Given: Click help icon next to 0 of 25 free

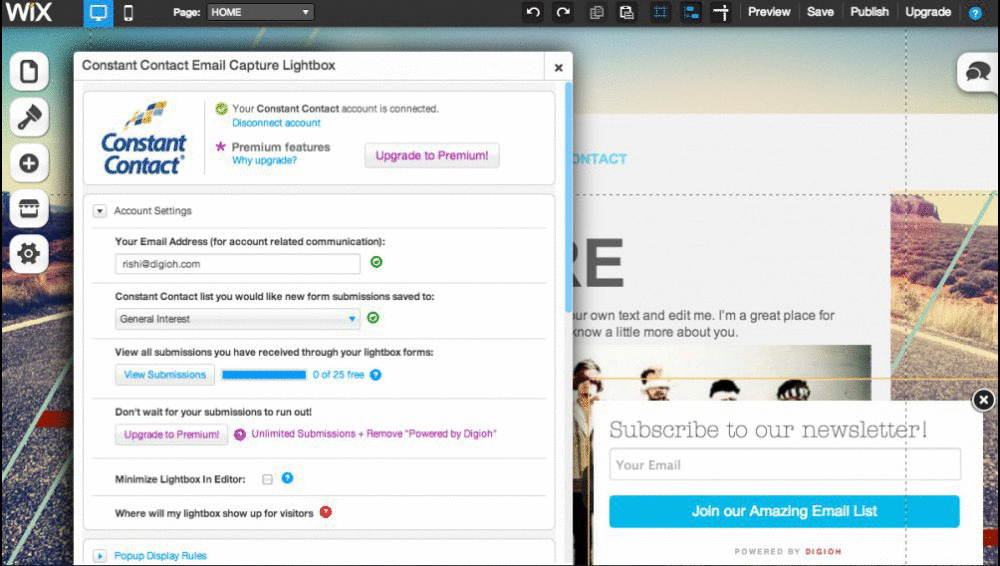Looking at the screenshot, I should click(376, 375).
